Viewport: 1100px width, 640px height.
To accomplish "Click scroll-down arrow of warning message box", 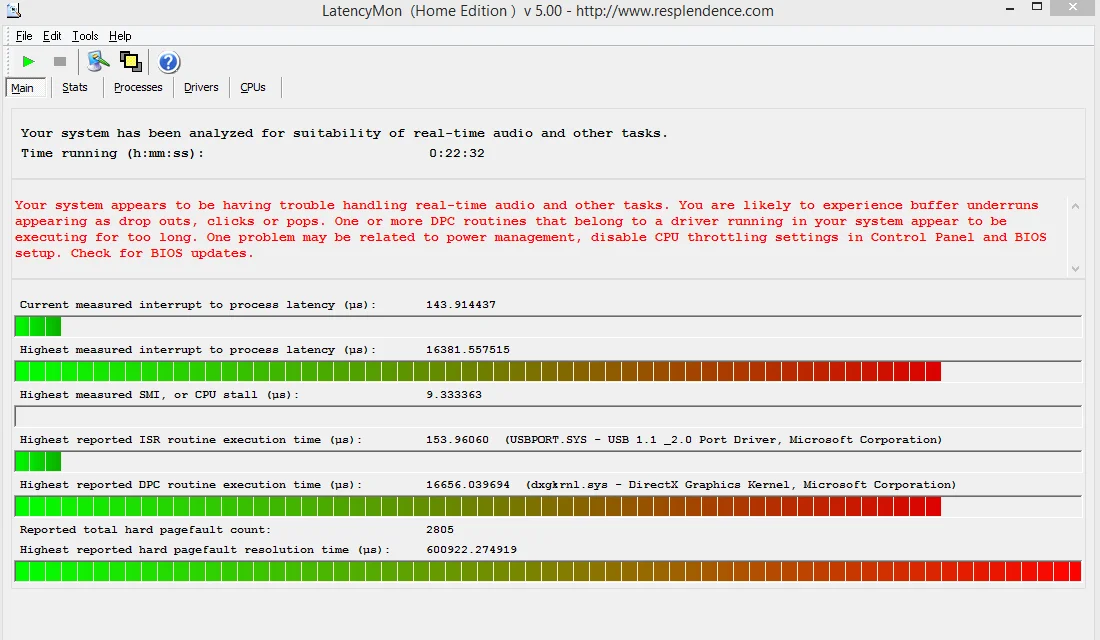I will 1075,269.
